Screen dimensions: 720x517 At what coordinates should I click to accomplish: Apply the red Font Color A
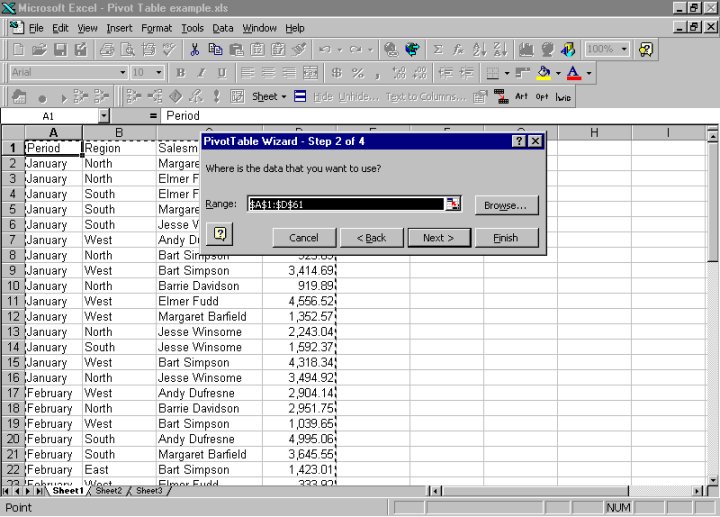574,73
